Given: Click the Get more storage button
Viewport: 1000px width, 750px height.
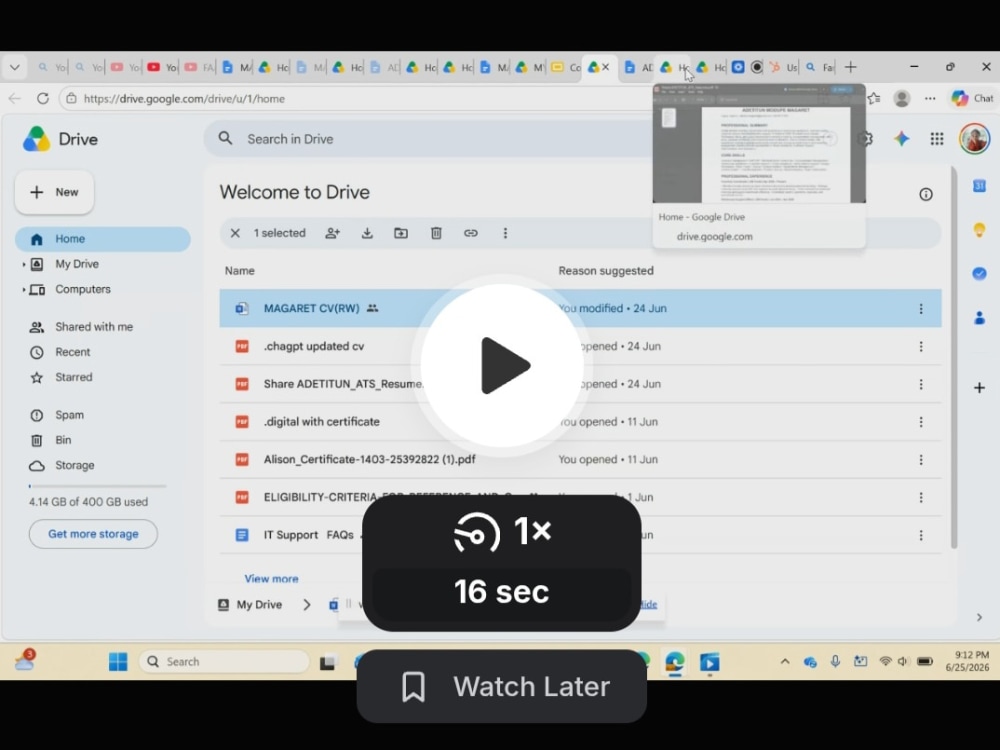Looking at the screenshot, I should [x=93, y=534].
